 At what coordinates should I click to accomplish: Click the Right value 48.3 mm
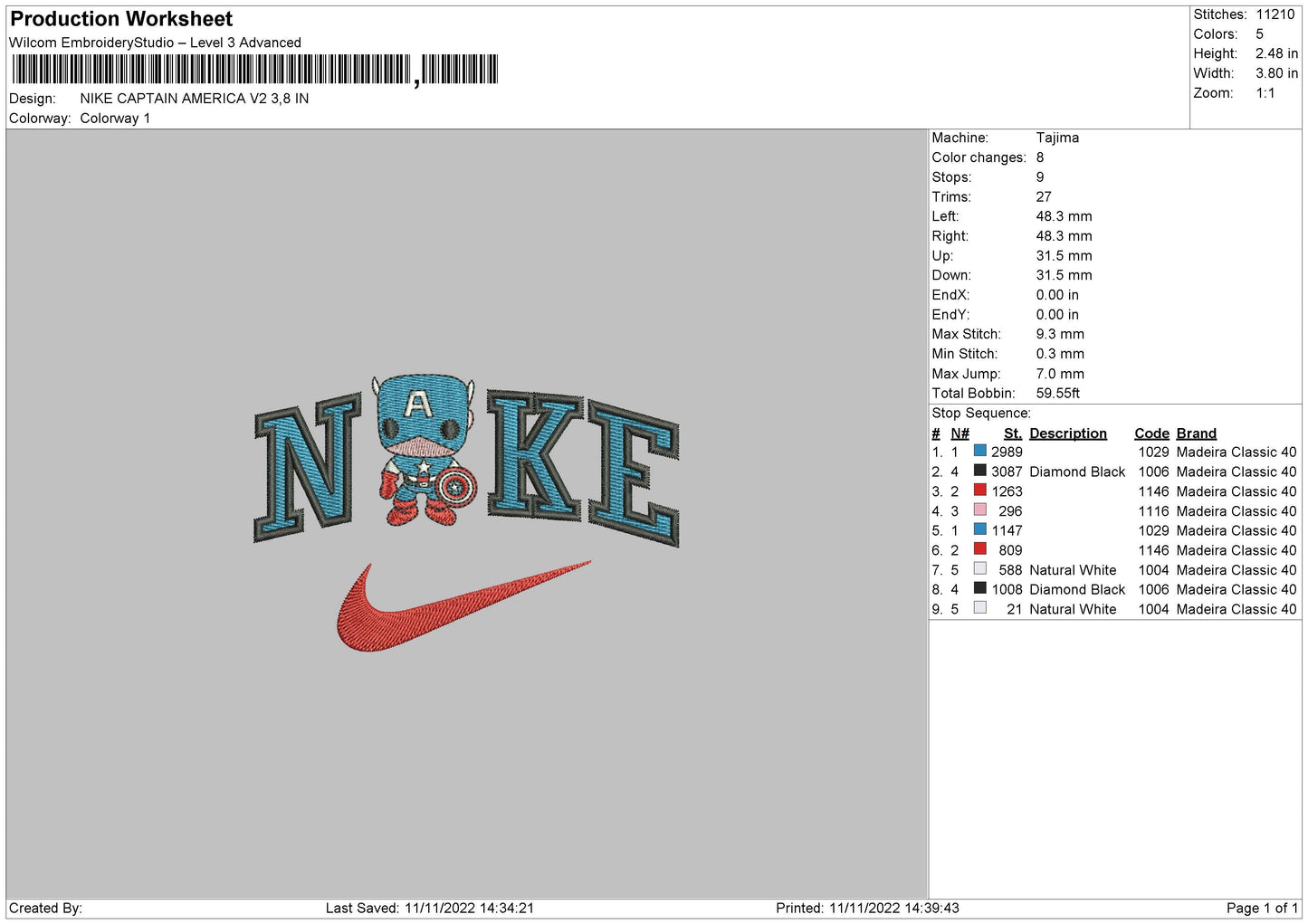coord(1064,236)
